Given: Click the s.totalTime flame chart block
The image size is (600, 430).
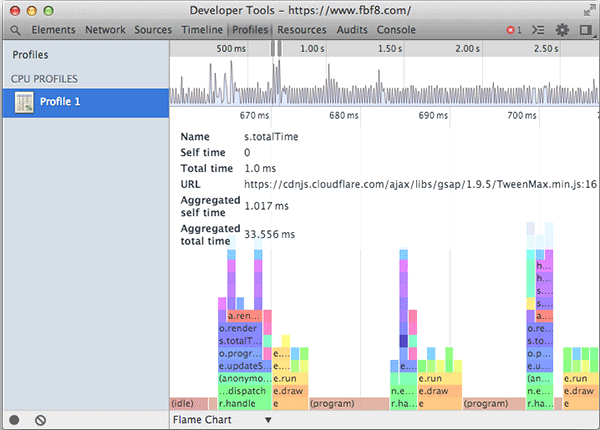Looking at the screenshot, I should click(x=242, y=341).
